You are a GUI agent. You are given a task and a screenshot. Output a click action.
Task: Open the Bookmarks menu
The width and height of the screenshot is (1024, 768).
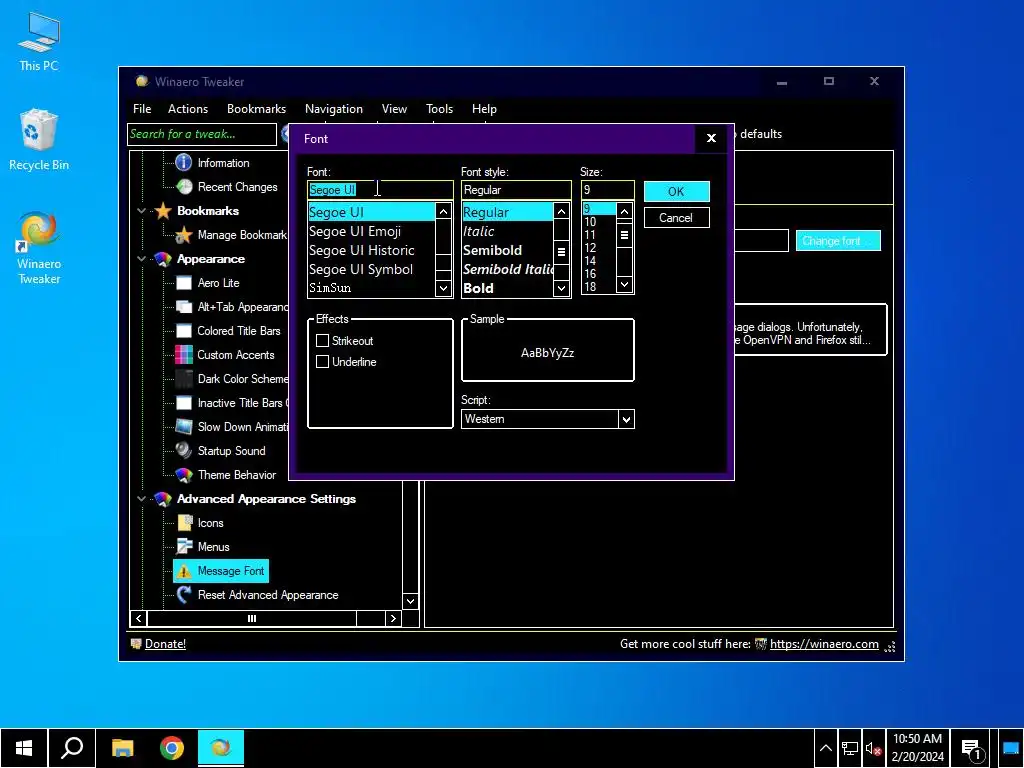pyautogui.click(x=257, y=109)
